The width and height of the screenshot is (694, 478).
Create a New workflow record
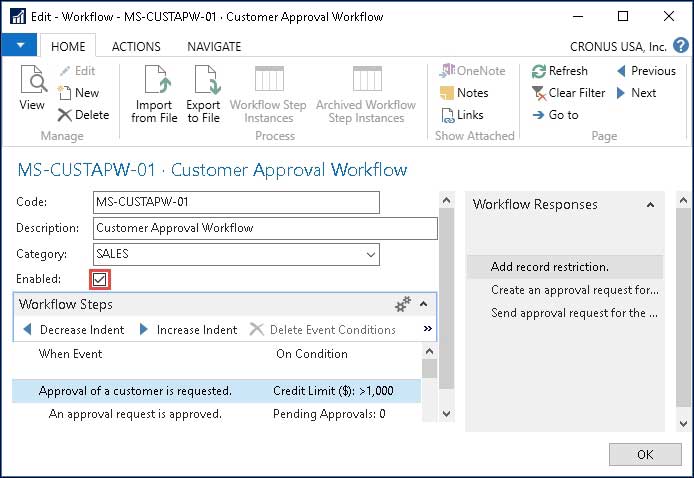point(78,93)
